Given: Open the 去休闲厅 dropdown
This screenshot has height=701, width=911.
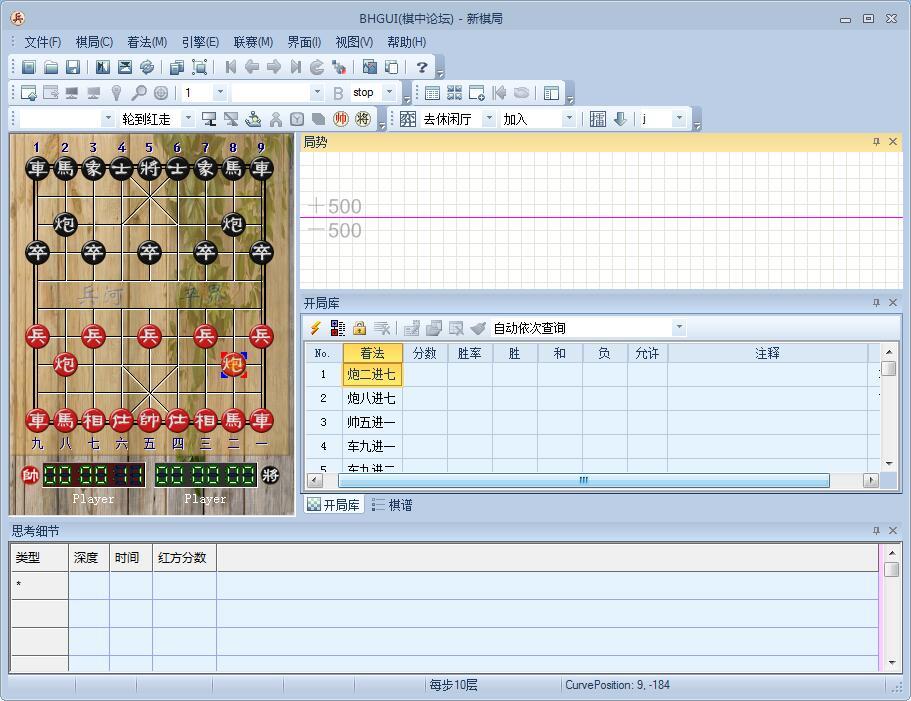Looking at the screenshot, I should [x=489, y=119].
